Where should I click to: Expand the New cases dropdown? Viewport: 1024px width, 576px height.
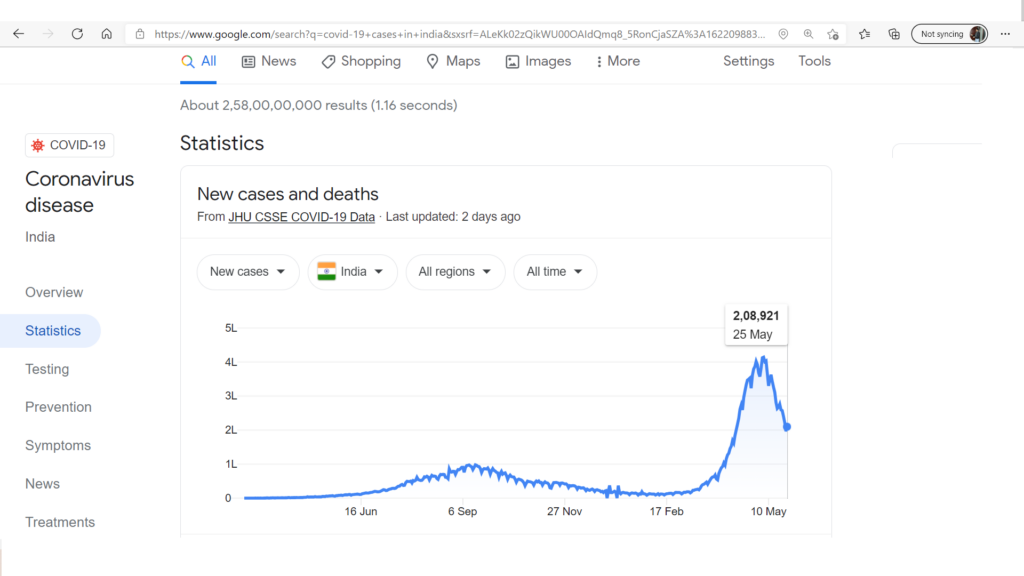248,272
